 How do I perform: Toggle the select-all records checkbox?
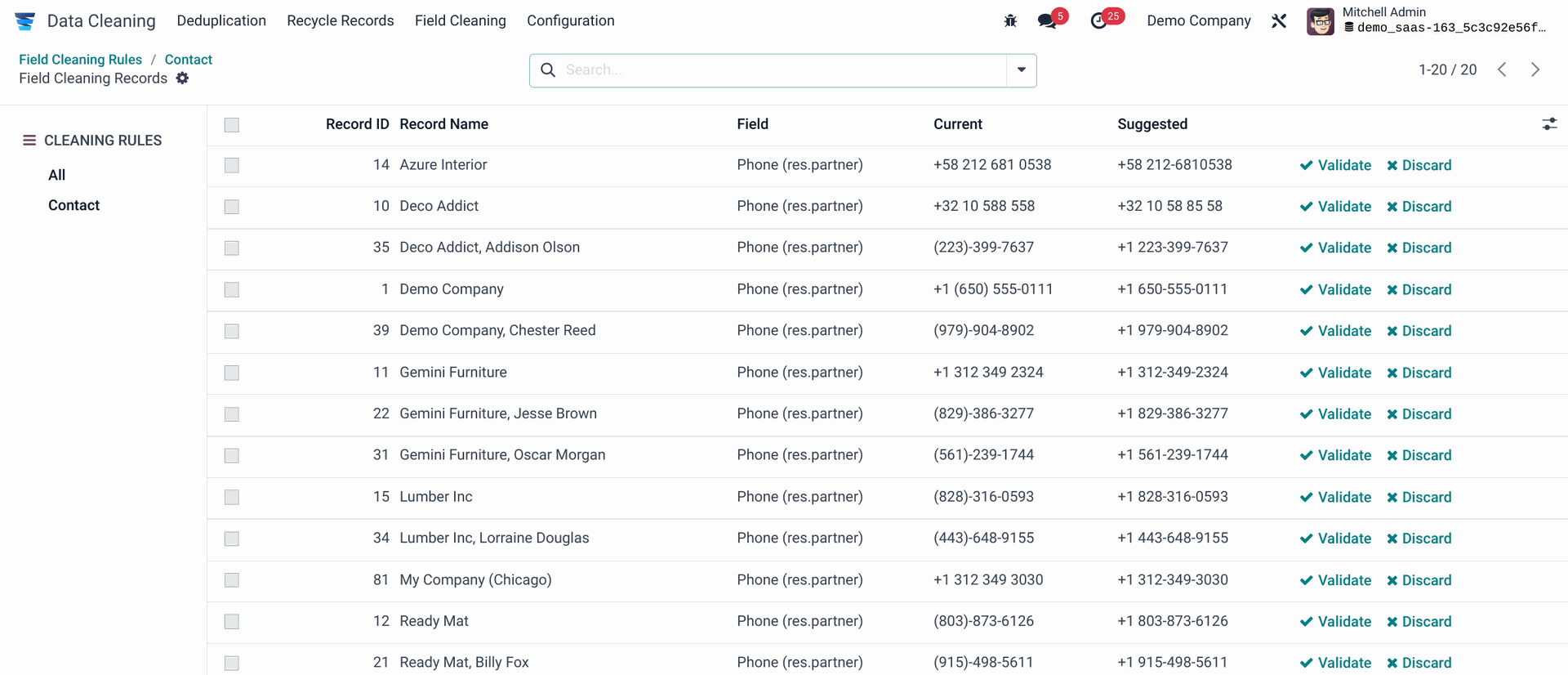point(232,125)
